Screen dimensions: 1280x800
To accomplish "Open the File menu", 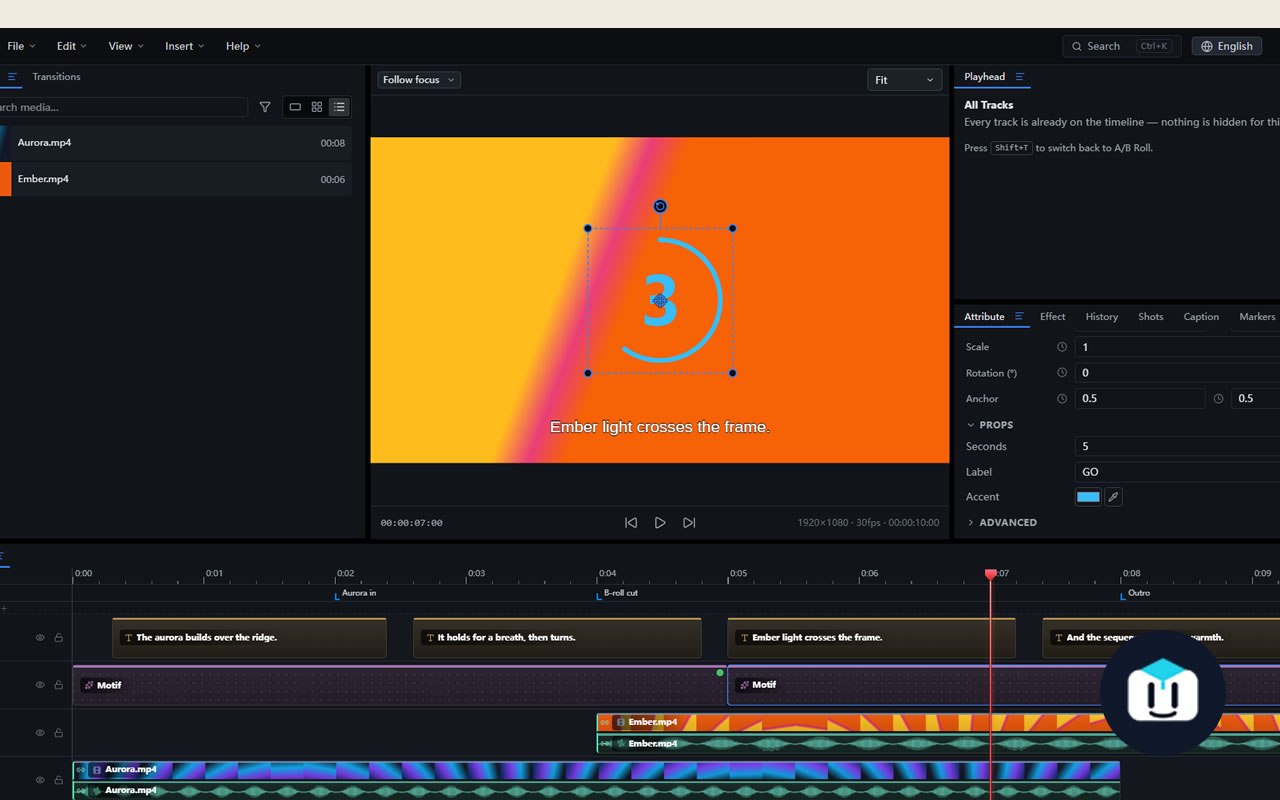I will pyautogui.click(x=21, y=46).
